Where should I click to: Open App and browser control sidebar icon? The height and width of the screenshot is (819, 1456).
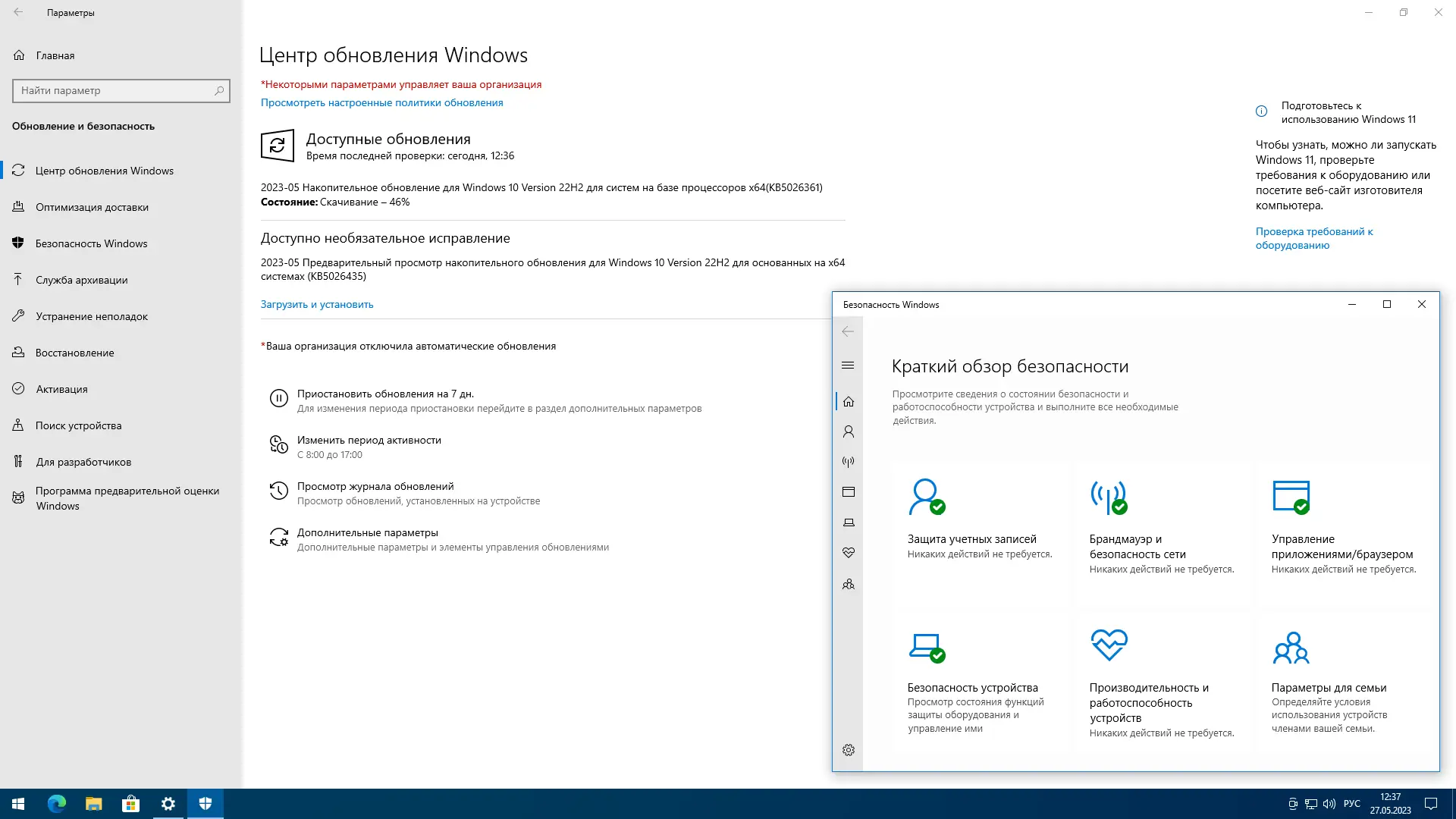848,491
